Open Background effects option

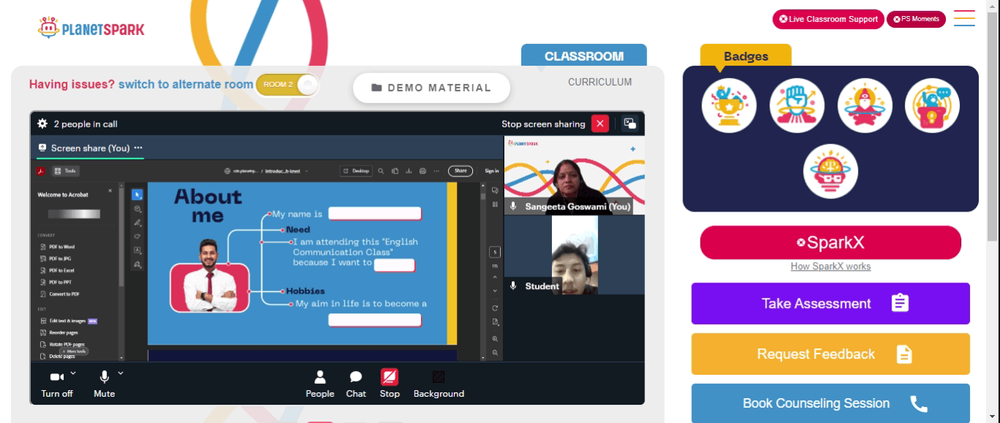(439, 384)
